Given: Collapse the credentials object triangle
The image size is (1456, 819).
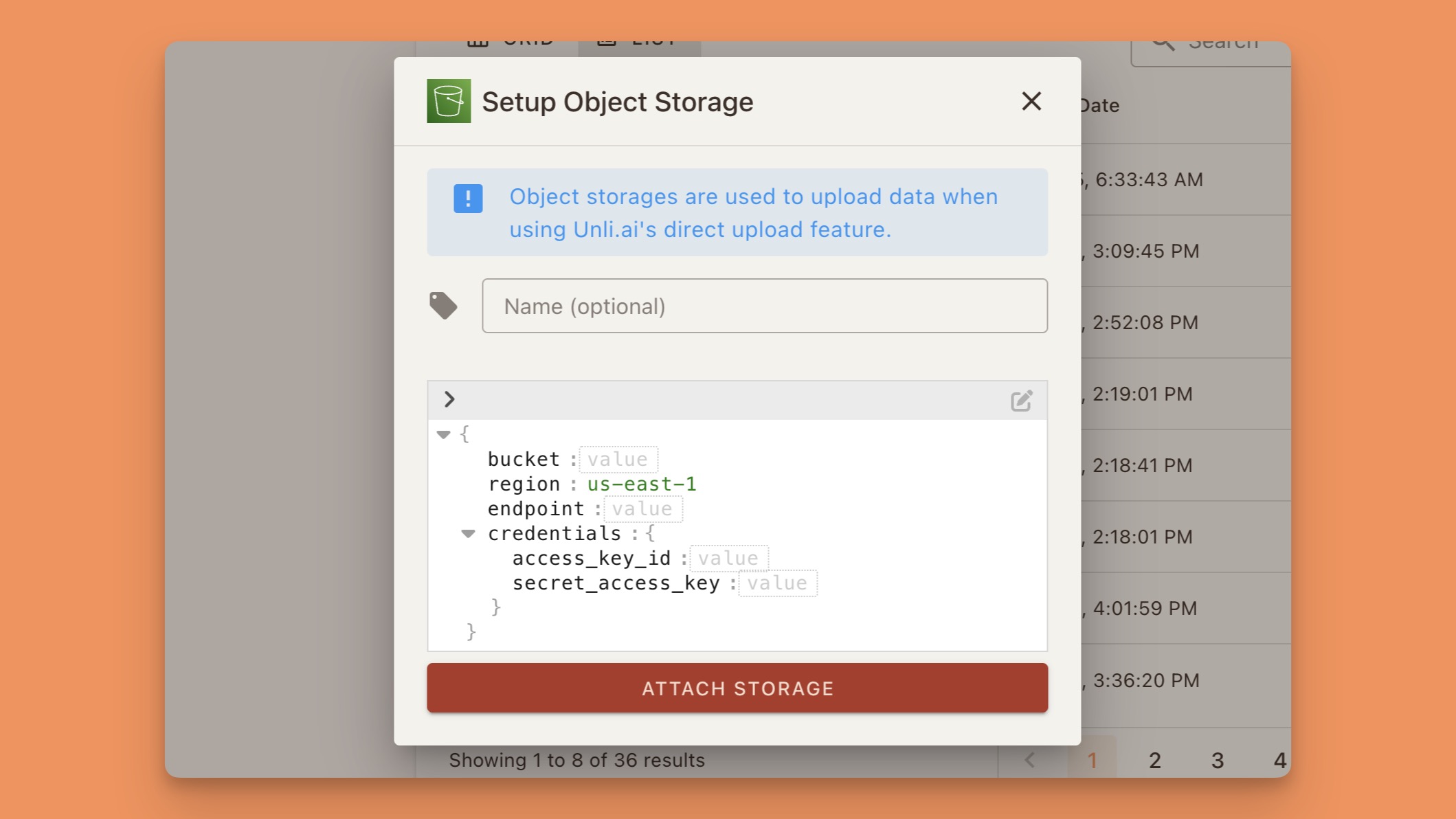Looking at the screenshot, I should (469, 533).
